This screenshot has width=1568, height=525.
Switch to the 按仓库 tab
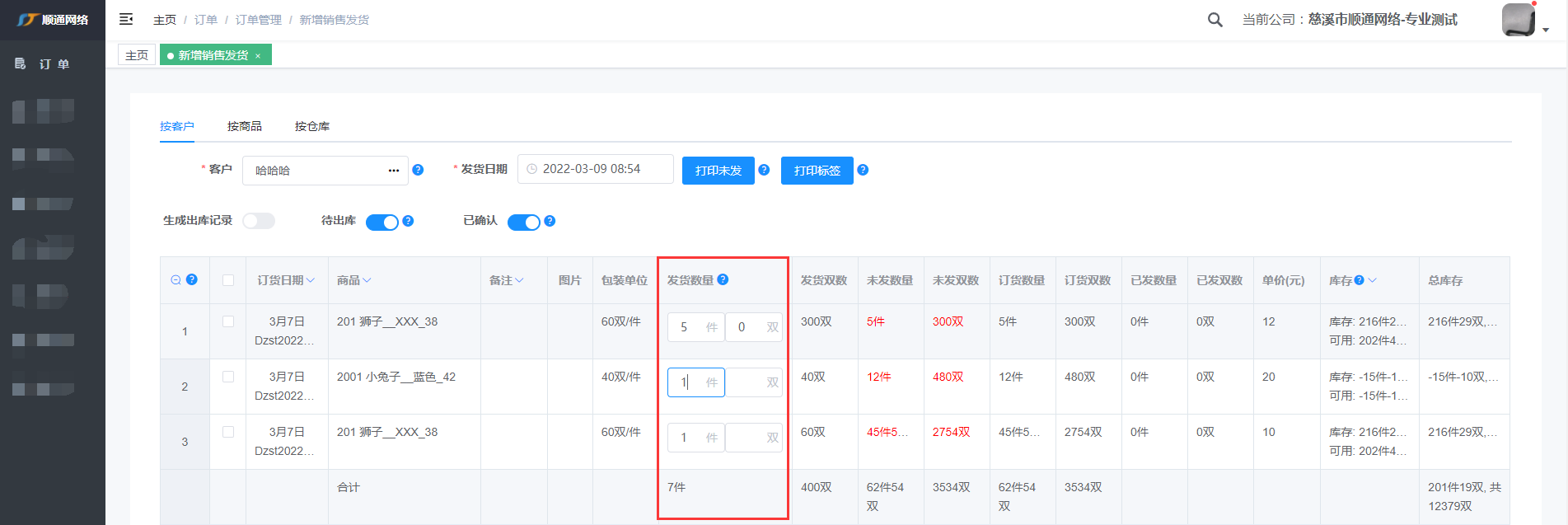312,126
